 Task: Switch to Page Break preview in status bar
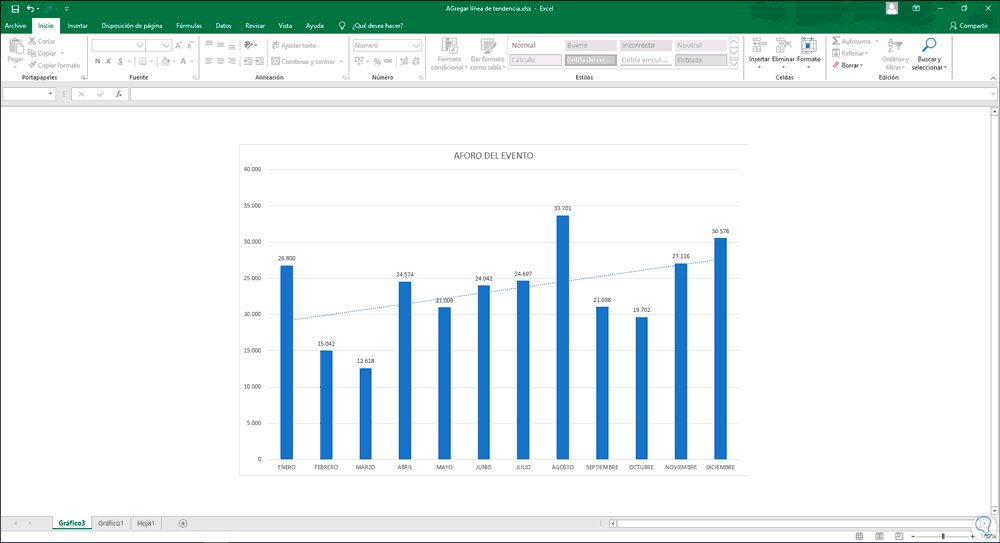[898, 536]
